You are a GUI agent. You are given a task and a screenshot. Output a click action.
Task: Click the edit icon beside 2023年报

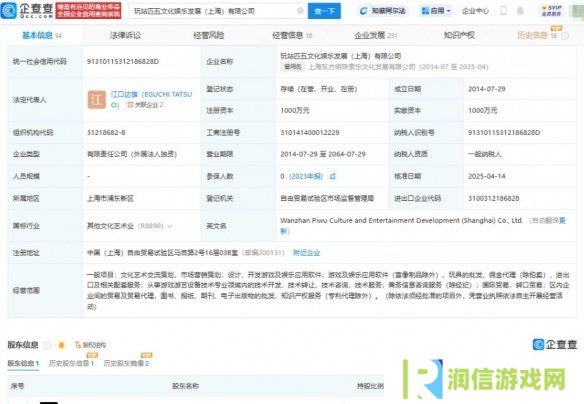[x=333, y=176]
